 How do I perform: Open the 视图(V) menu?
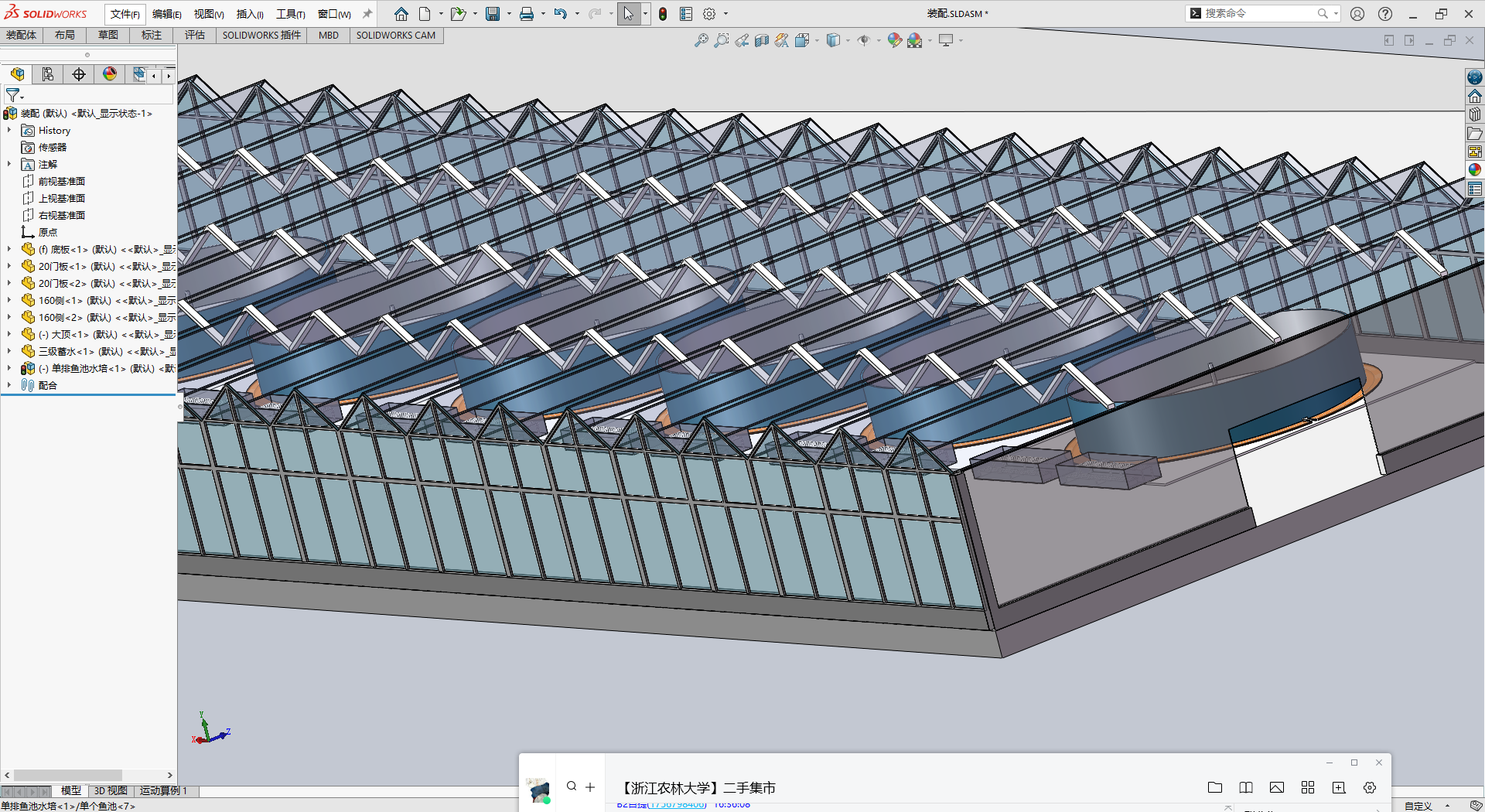pos(209,14)
